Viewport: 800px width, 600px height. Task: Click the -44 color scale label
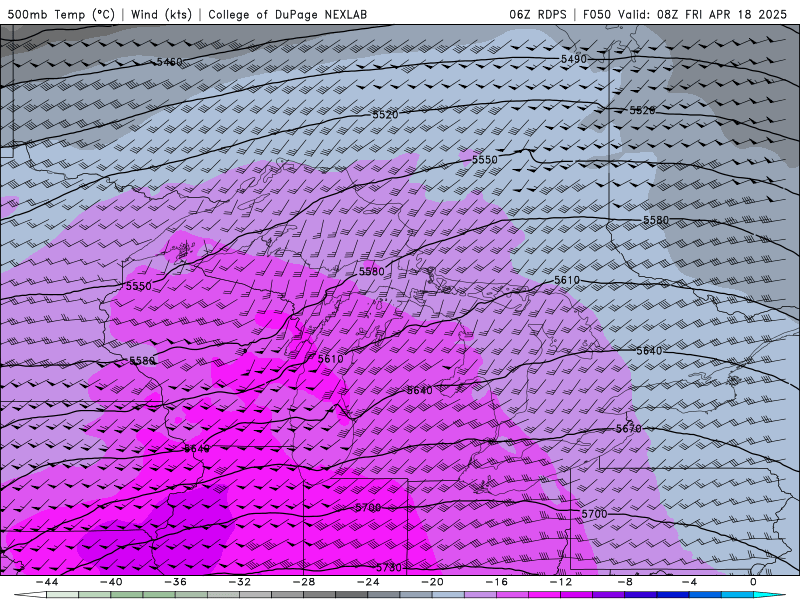(47, 582)
